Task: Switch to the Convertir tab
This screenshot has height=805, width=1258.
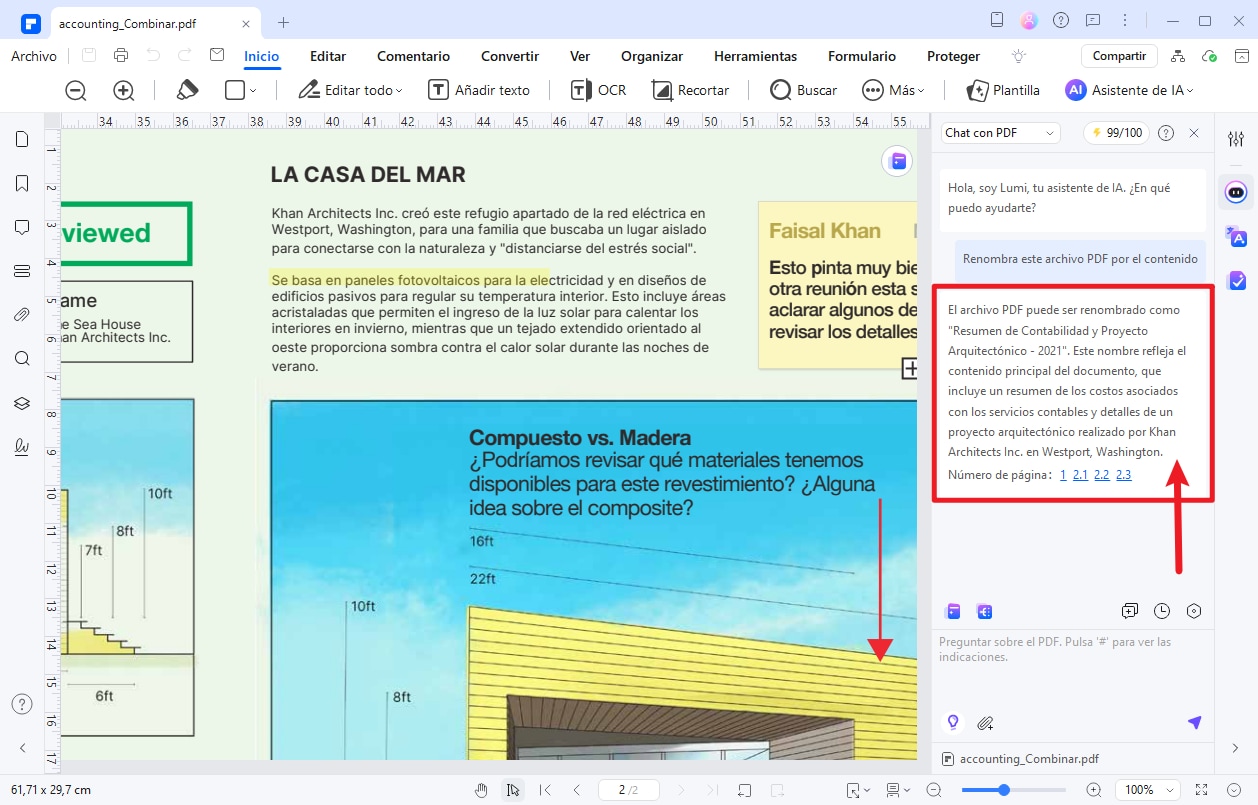Action: pyautogui.click(x=510, y=57)
